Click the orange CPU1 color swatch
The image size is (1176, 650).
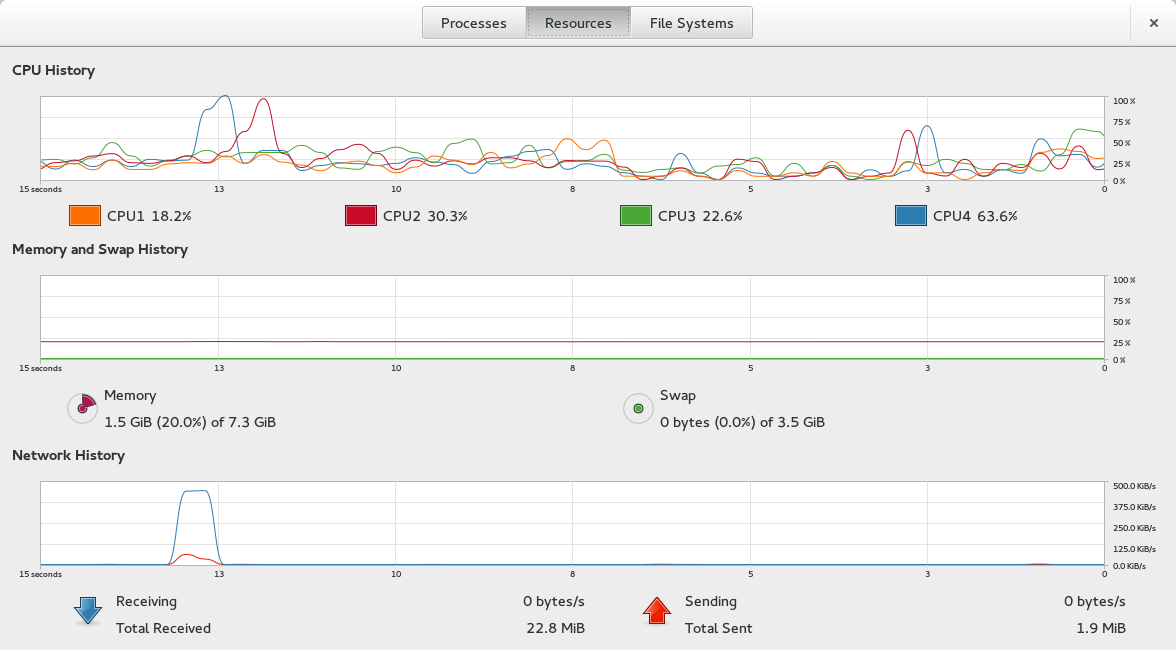pos(85,216)
